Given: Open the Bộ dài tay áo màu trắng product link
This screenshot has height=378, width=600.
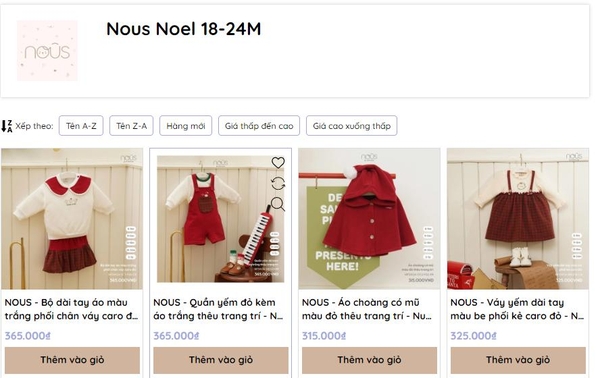Looking at the screenshot, I should [72, 309].
